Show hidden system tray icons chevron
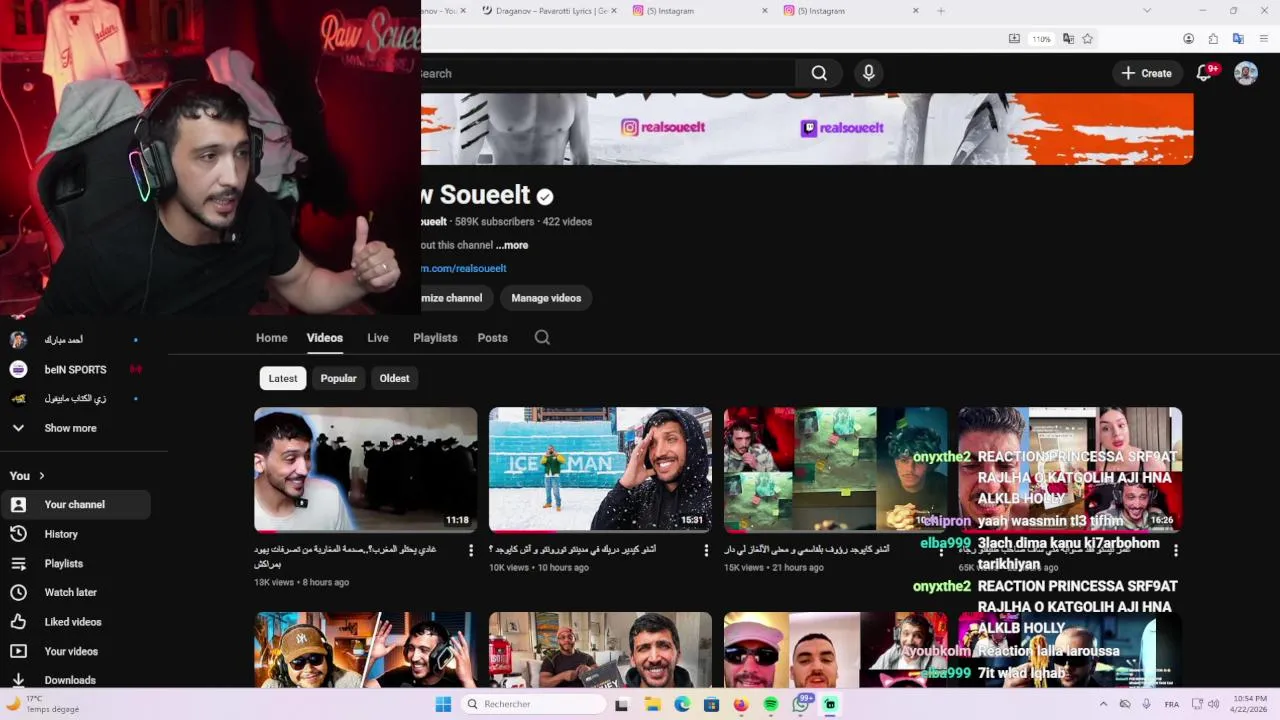 [1103, 704]
